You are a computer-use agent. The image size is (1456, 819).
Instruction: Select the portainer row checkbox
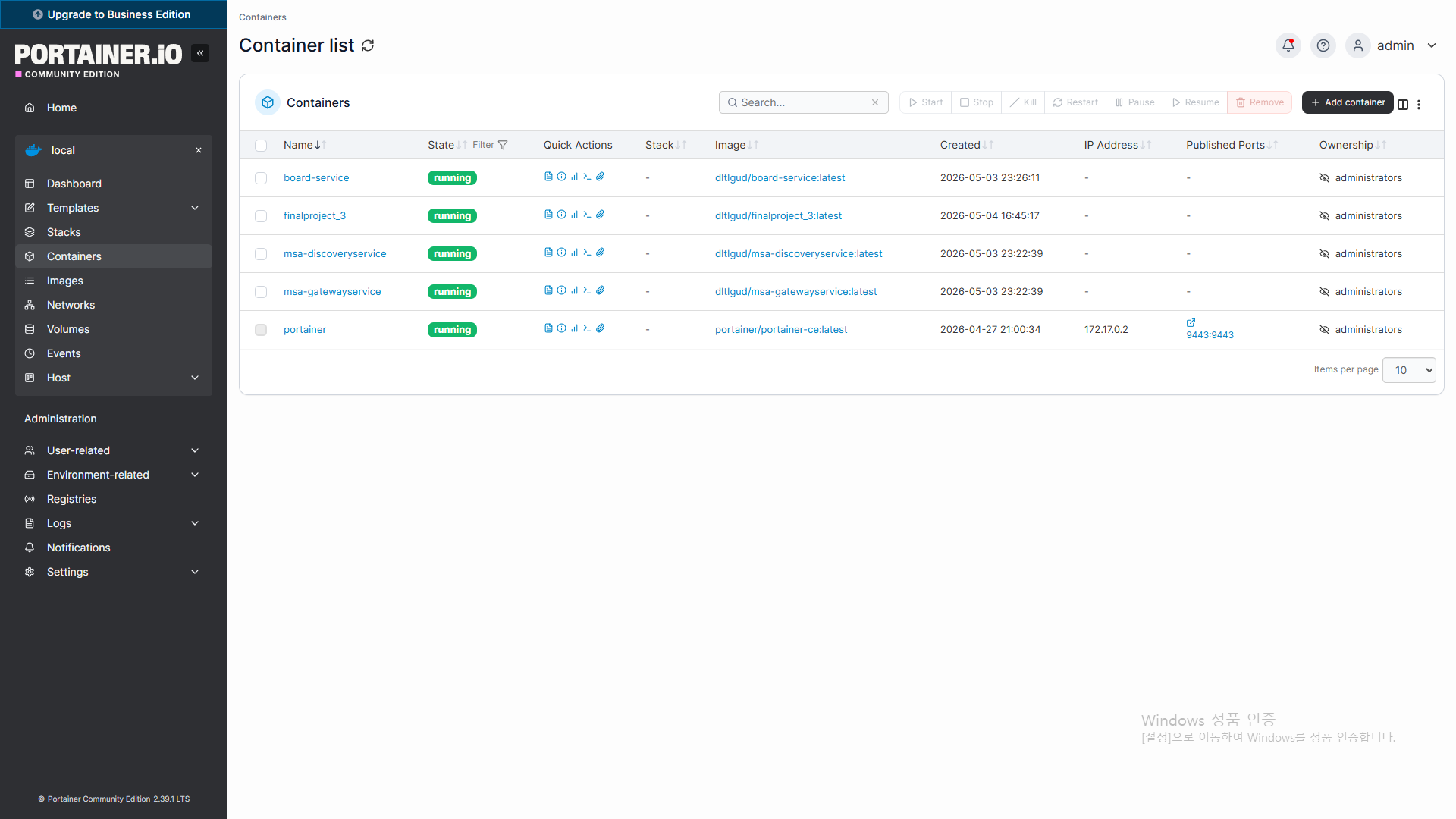coord(261,330)
